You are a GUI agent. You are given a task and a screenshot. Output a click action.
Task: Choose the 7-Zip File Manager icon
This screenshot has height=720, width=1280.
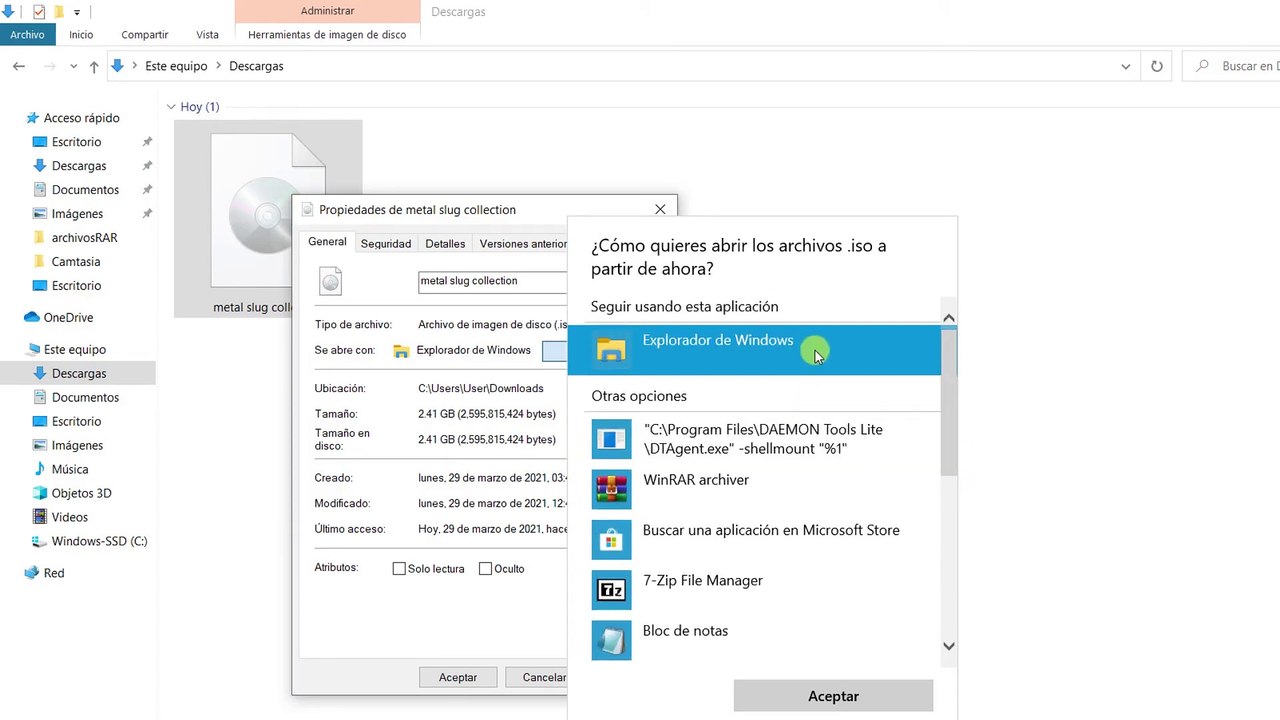[611, 590]
